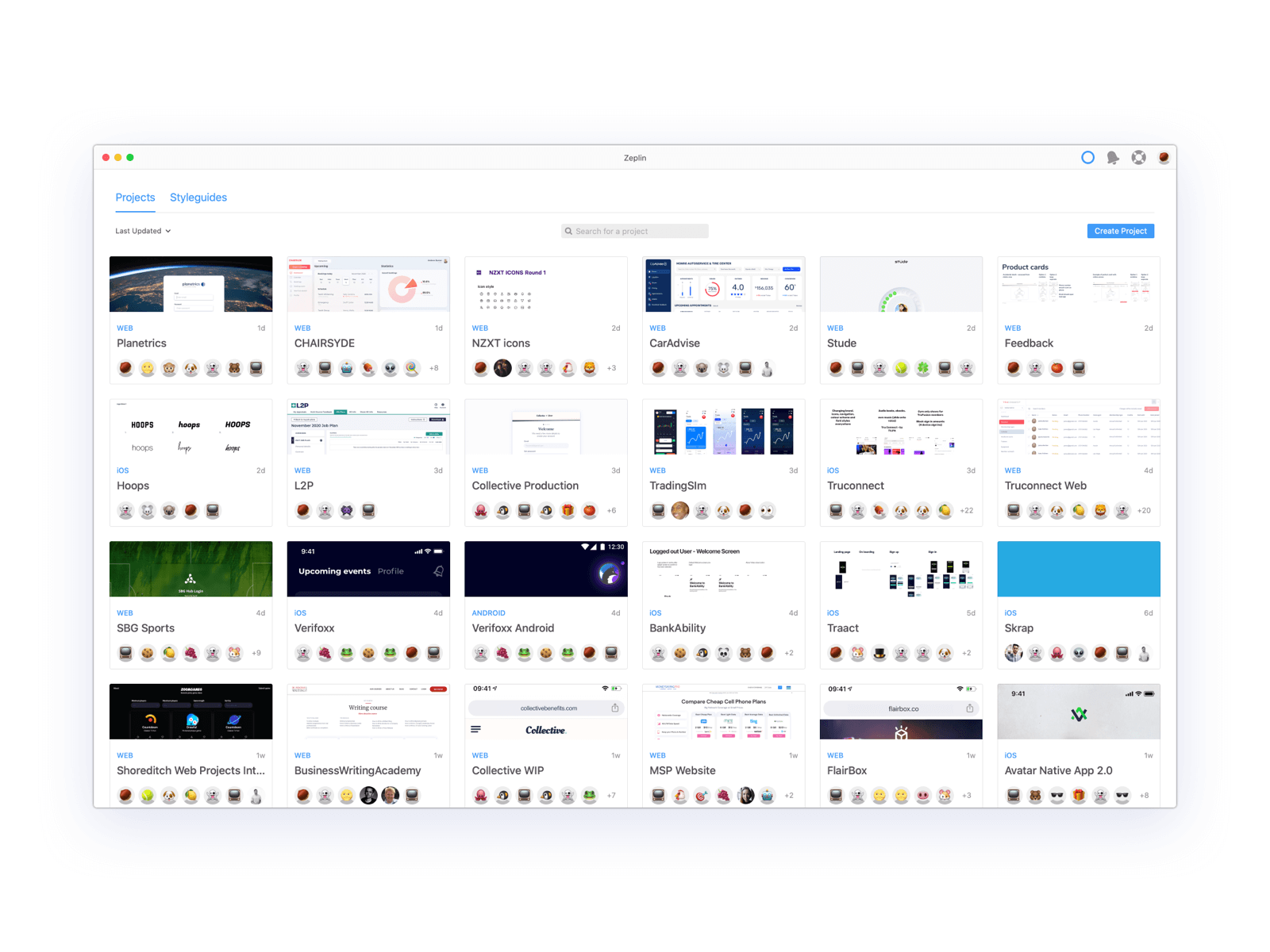Show the +20 more members on Truconnect Web
The image size is (1270, 952).
(x=1144, y=511)
